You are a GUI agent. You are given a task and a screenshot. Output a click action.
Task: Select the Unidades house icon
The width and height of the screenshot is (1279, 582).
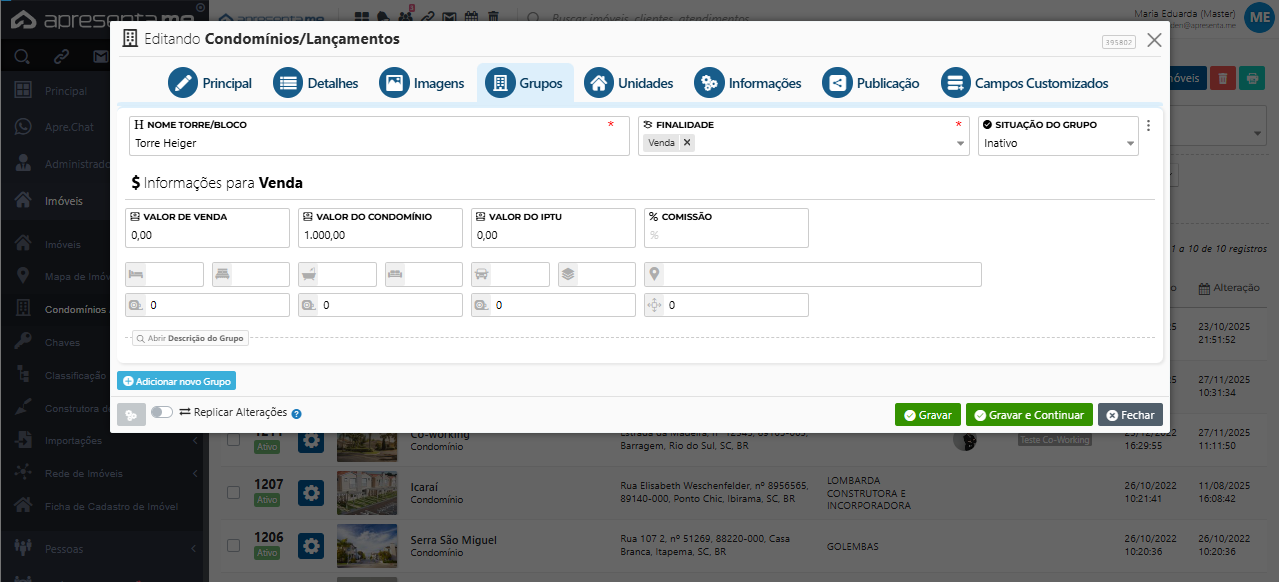[x=599, y=83]
